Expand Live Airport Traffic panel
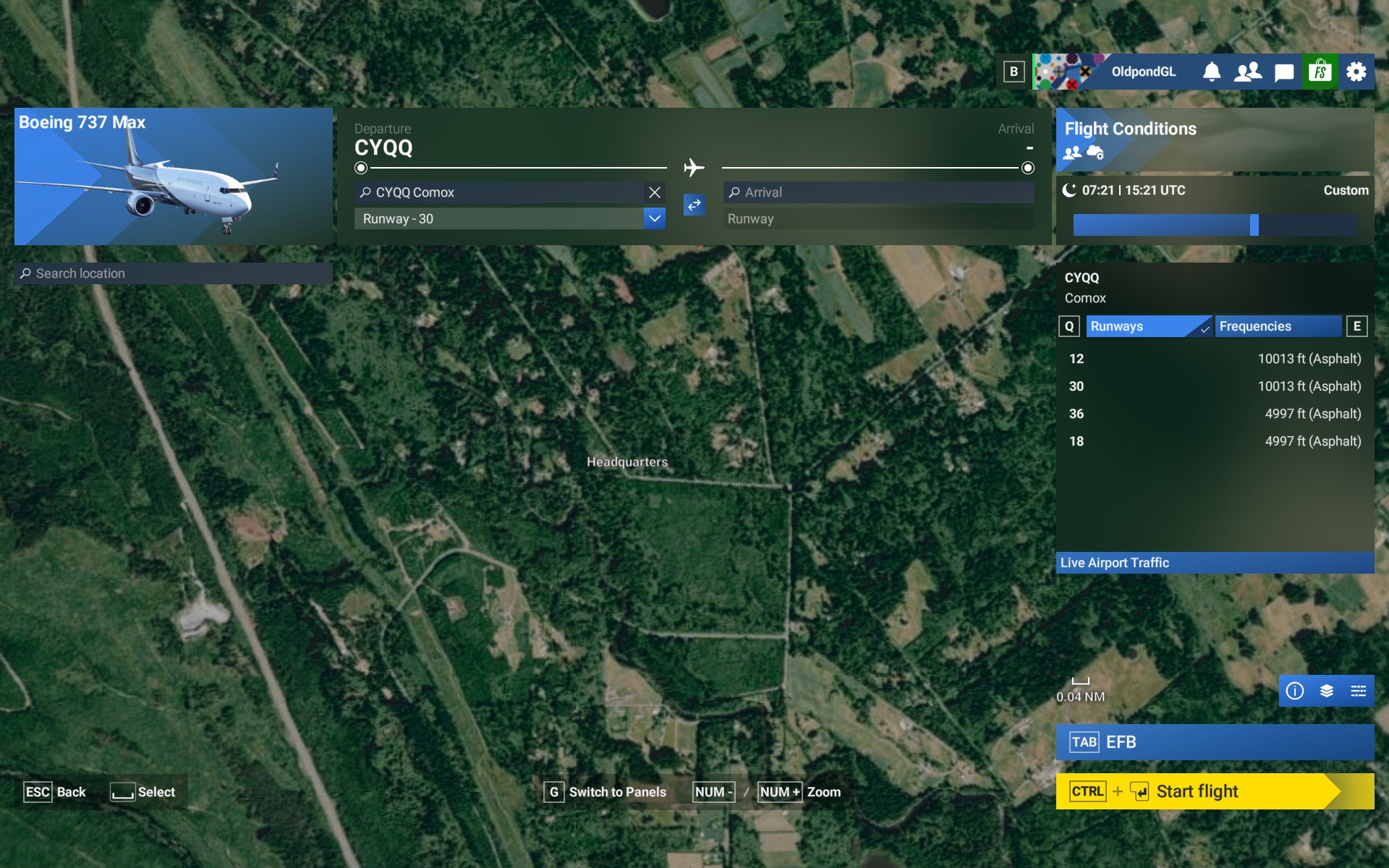Image resolution: width=1389 pixels, height=868 pixels. pos(1215,563)
